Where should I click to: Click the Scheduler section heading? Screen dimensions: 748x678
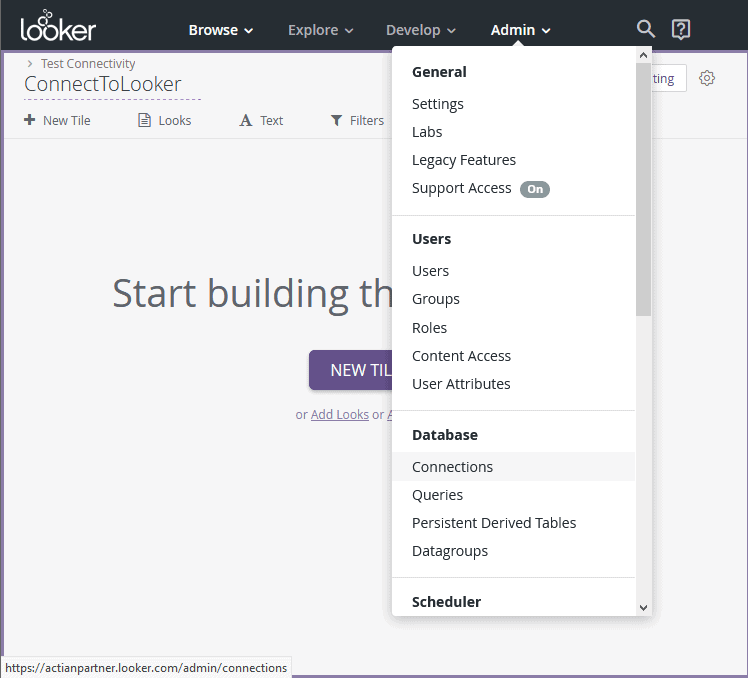click(x=446, y=602)
